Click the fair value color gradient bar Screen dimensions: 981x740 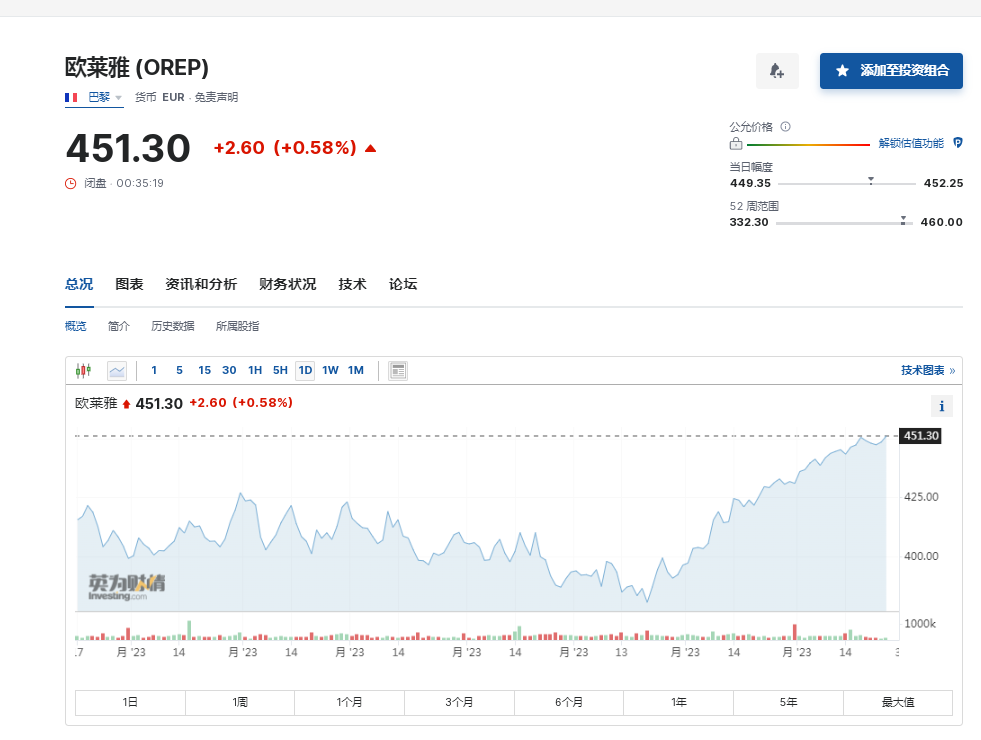coord(808,144)
